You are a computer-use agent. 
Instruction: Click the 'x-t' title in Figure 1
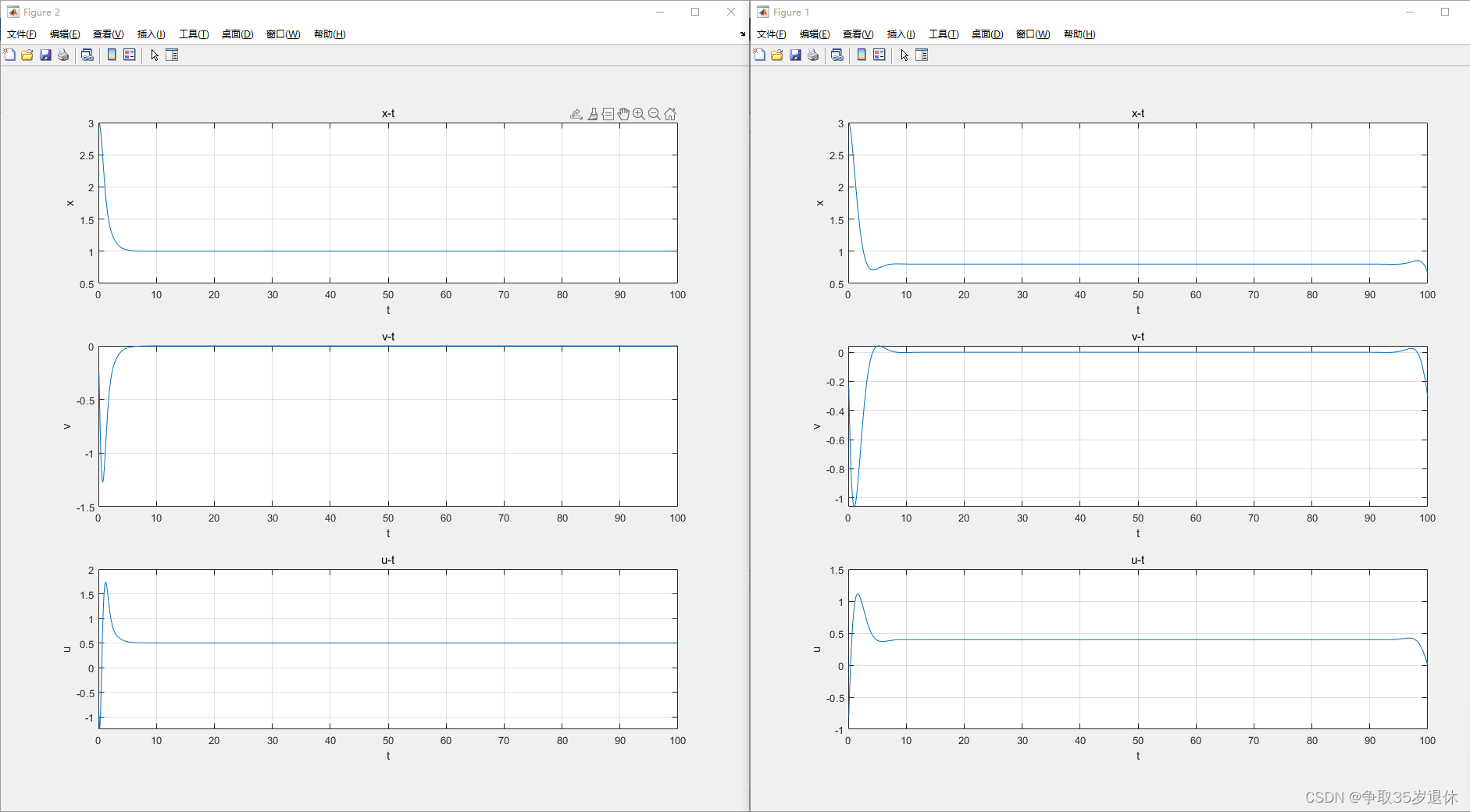[1138, 113]
